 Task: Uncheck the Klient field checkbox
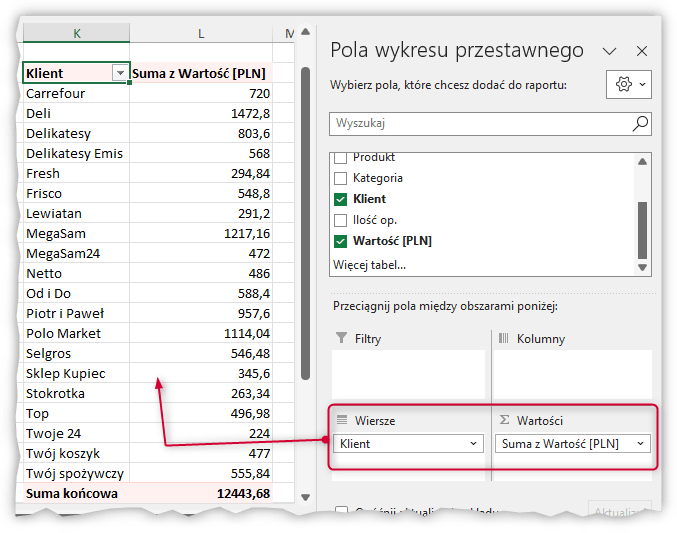pyautogui.click(x=340, y=199)
